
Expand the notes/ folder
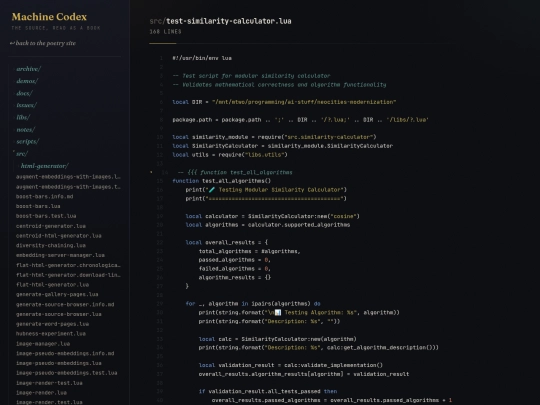click(x=25, y=129)
